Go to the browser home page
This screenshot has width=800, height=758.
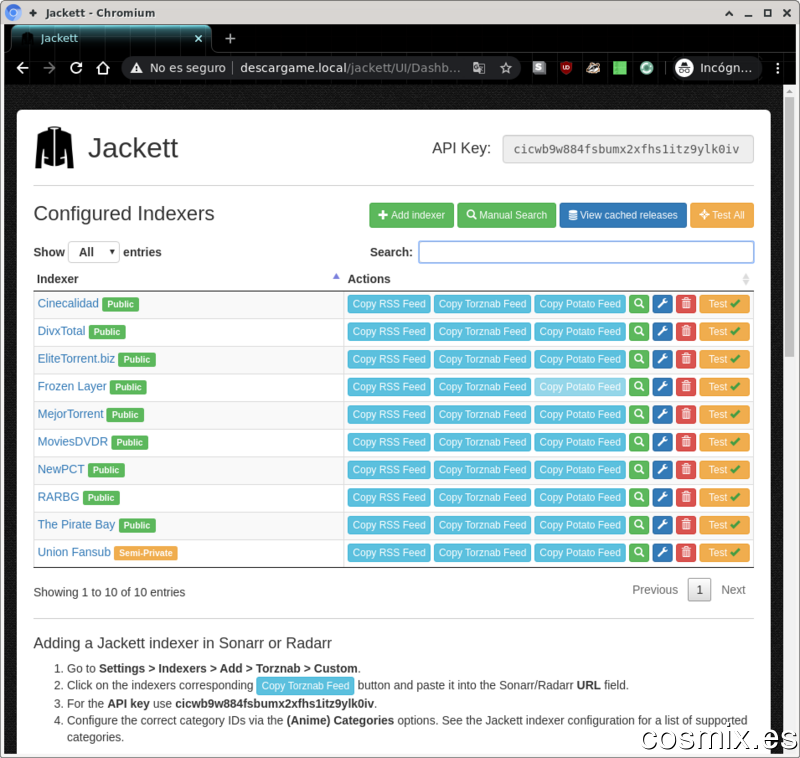(x=103, y=68)
